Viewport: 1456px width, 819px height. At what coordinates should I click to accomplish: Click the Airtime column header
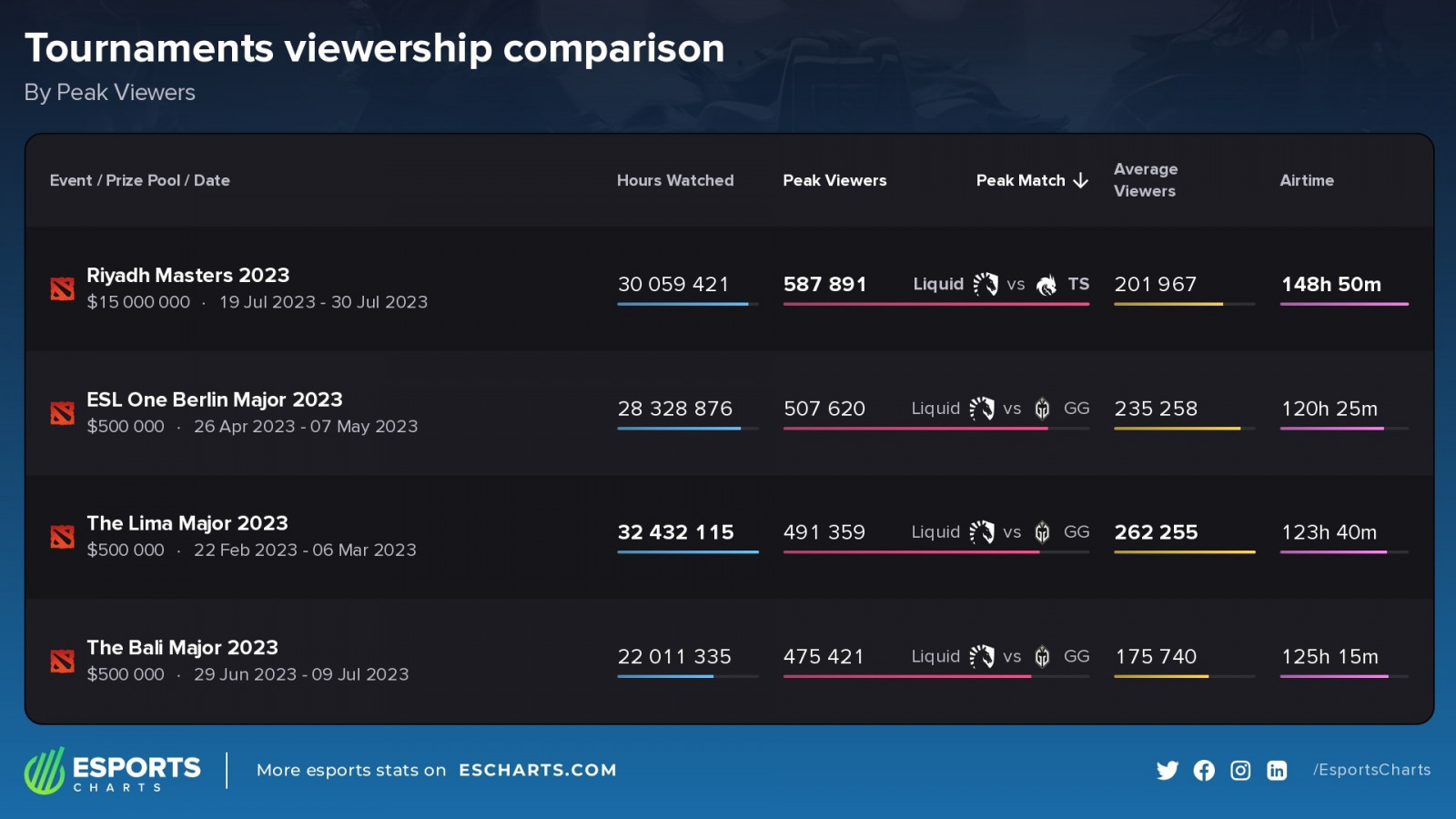click(x=1307, y=180)
